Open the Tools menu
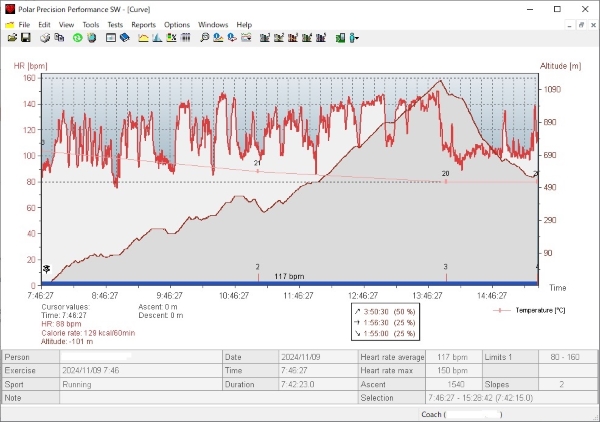Image resolution: width=600 pixels, height=422 pixels. point(91,24)
